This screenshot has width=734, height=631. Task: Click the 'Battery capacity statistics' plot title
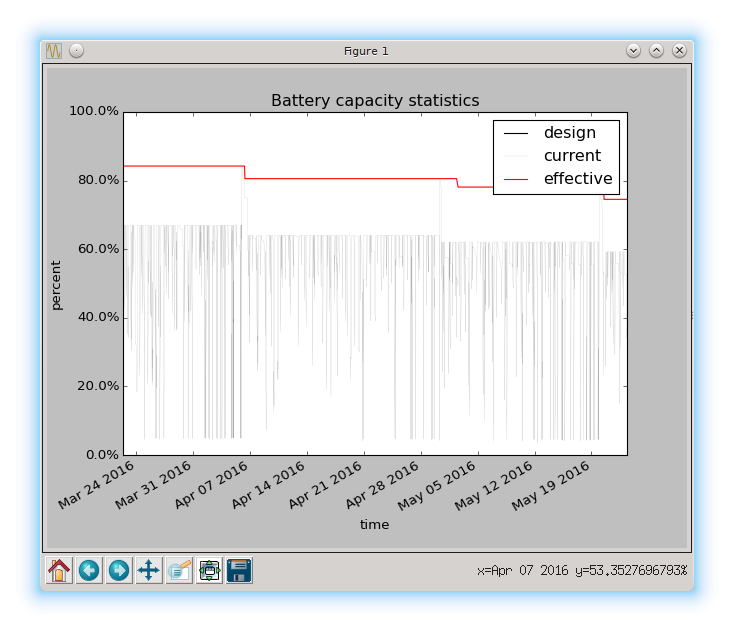coord(375,101)
